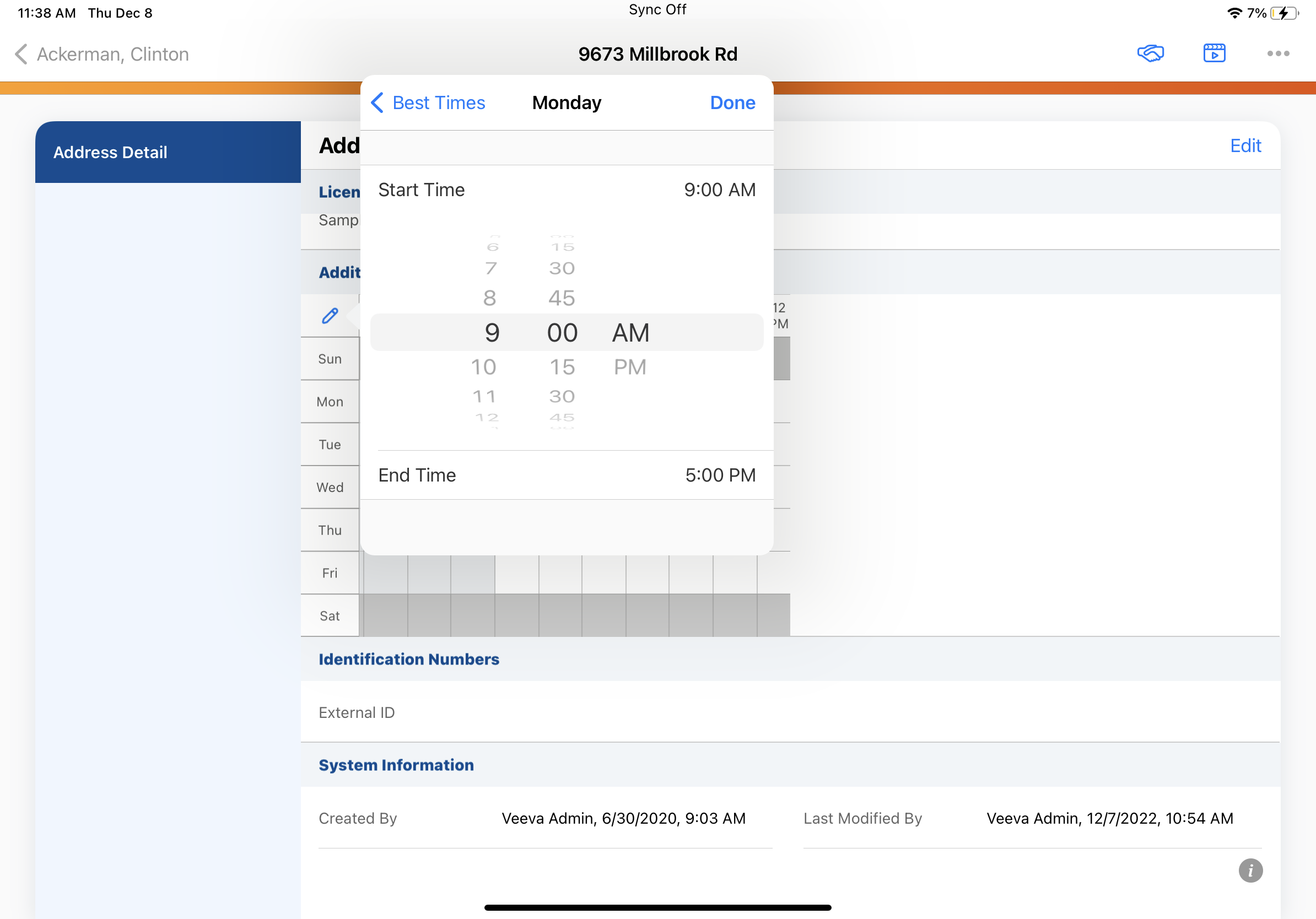Select hour 8 in the picker wheel
The width and height of the screenshot is (1316, 919).
(489, 298)
